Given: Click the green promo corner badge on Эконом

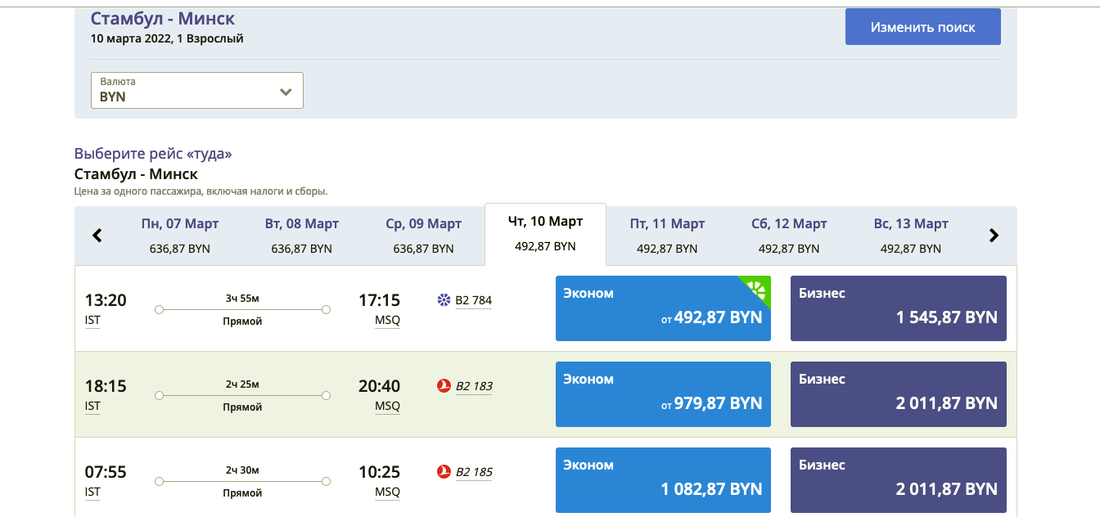Looking at the screenshot, I should [x=758, y=289].
